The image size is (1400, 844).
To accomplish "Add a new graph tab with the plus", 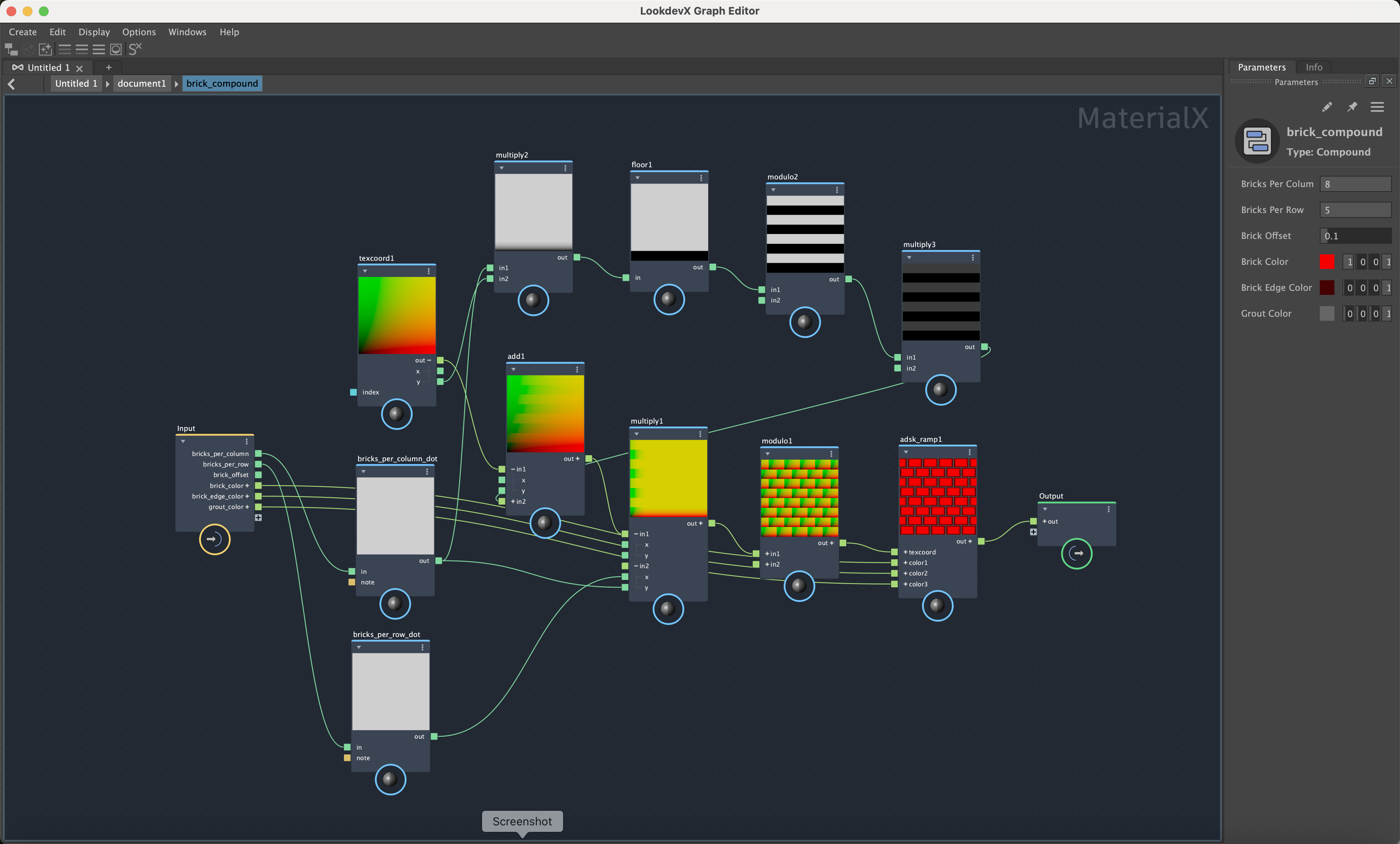I will click(109, 68).
